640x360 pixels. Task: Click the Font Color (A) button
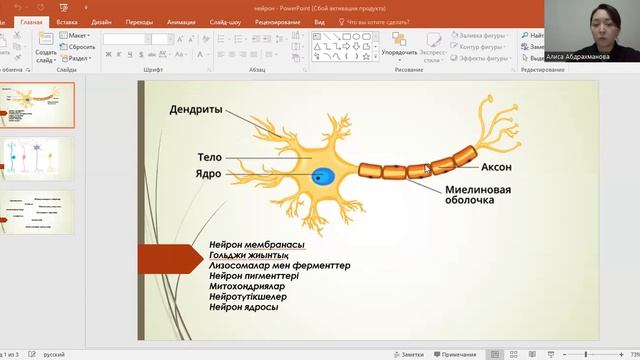click(200, 54)
